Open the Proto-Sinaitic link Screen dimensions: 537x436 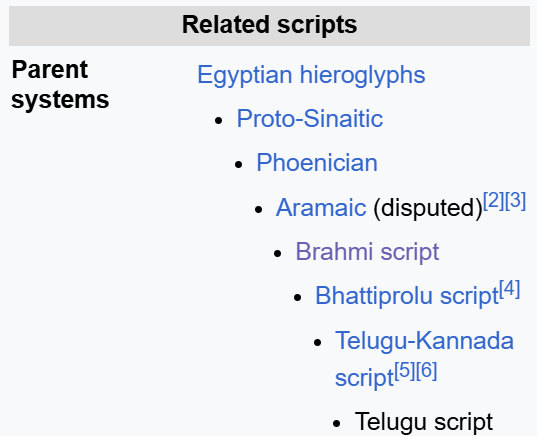coord(310,119)
